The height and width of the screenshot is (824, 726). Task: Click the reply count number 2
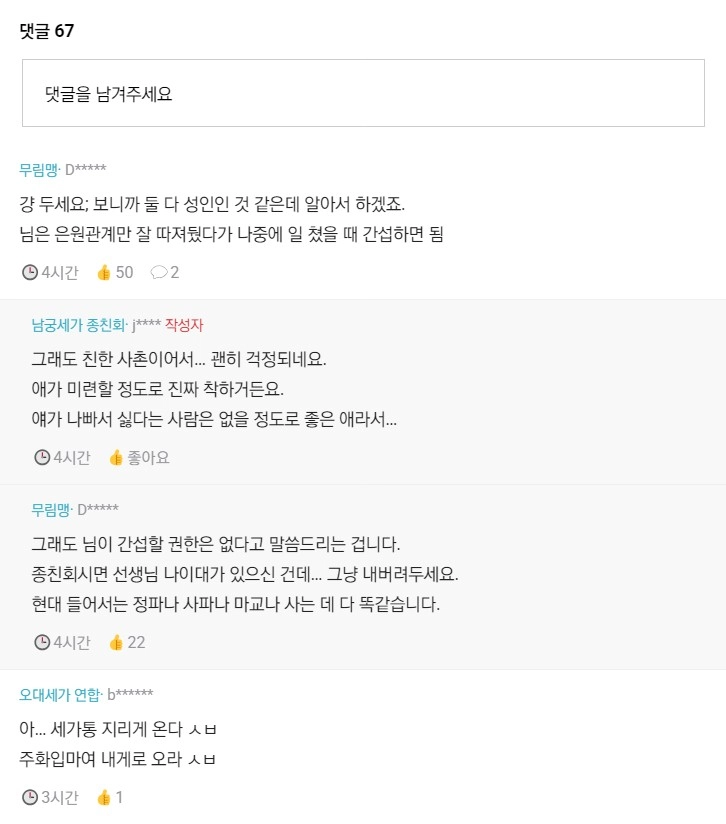(175, 272)
